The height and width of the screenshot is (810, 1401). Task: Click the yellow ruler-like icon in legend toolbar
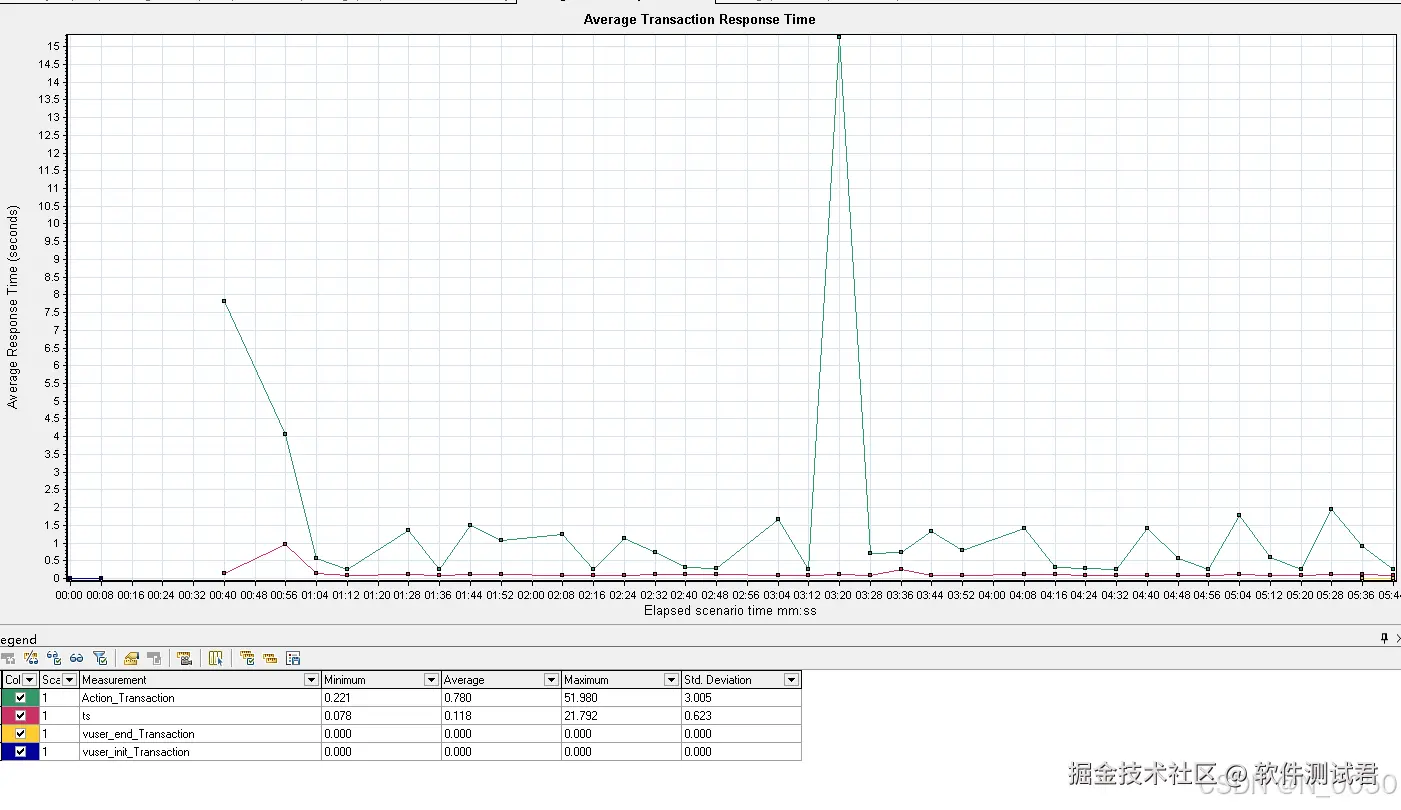(270, 658)
